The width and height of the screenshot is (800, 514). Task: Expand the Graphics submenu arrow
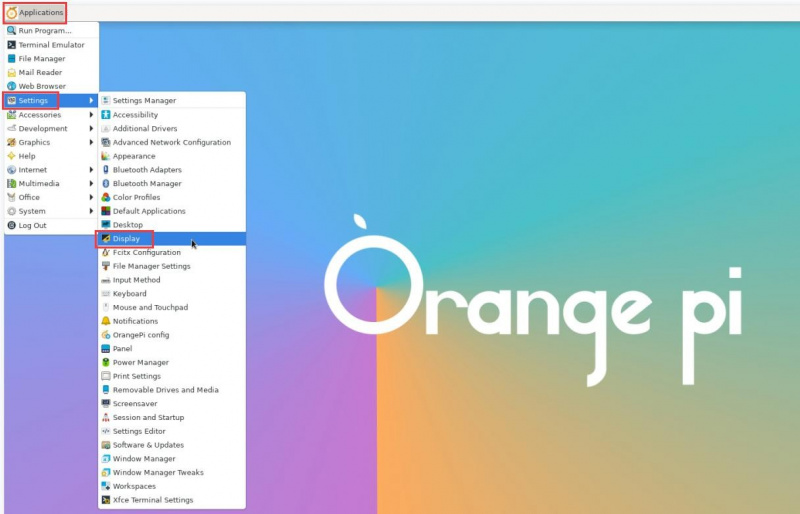91,142
